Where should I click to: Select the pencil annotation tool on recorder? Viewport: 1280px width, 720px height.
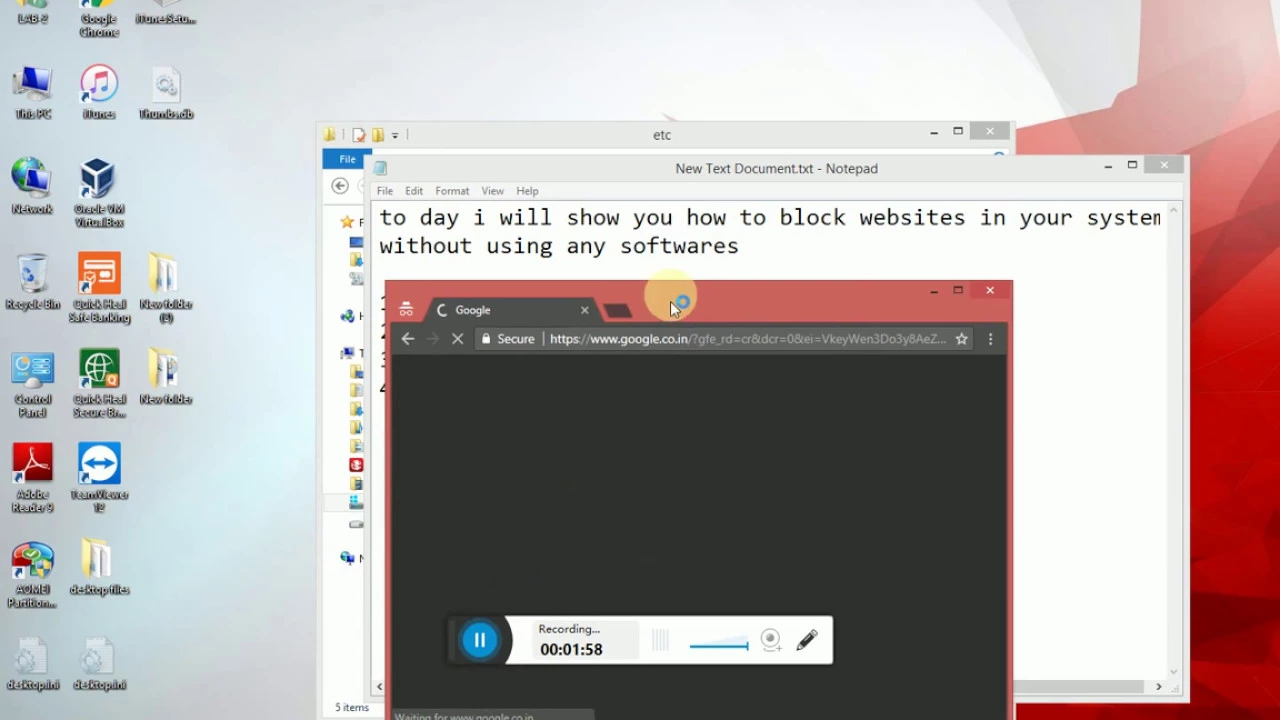tap(807, 640)
